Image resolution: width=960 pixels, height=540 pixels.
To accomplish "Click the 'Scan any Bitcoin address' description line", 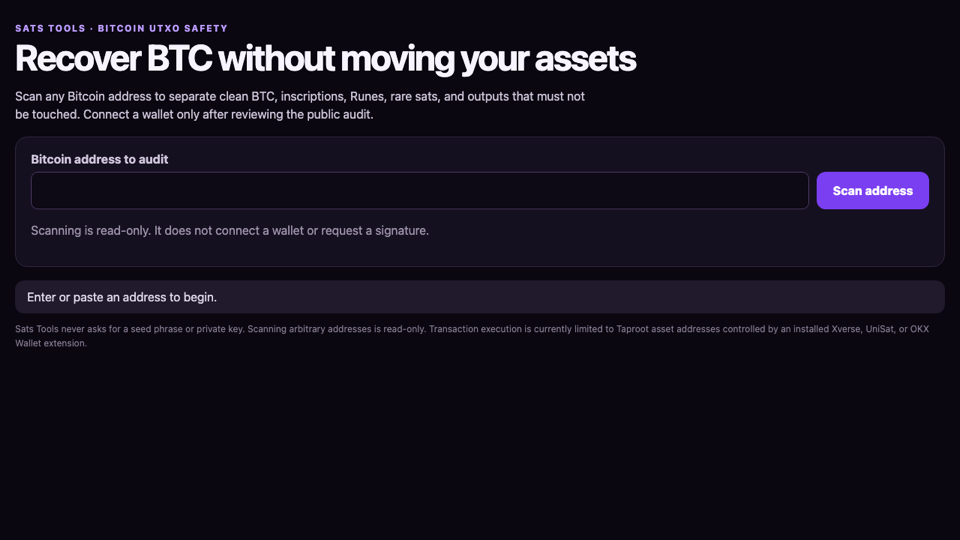I will (300, 97).
